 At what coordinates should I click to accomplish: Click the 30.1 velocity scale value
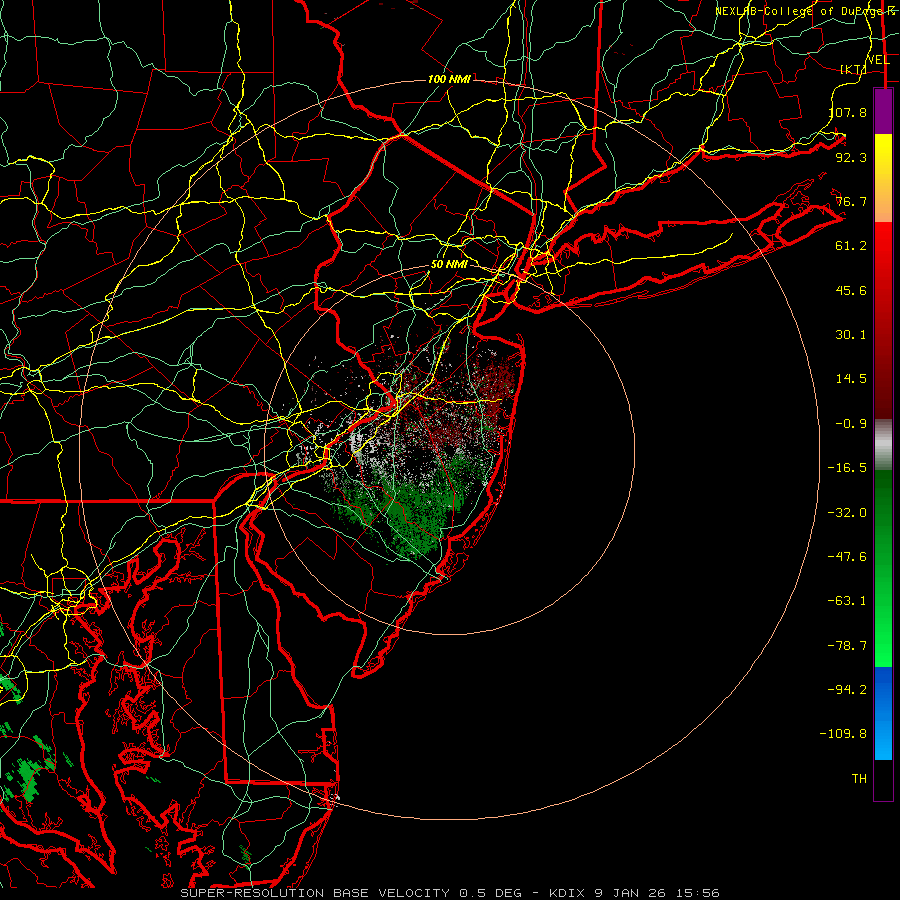pyautogui.click(x=851, y=335)
